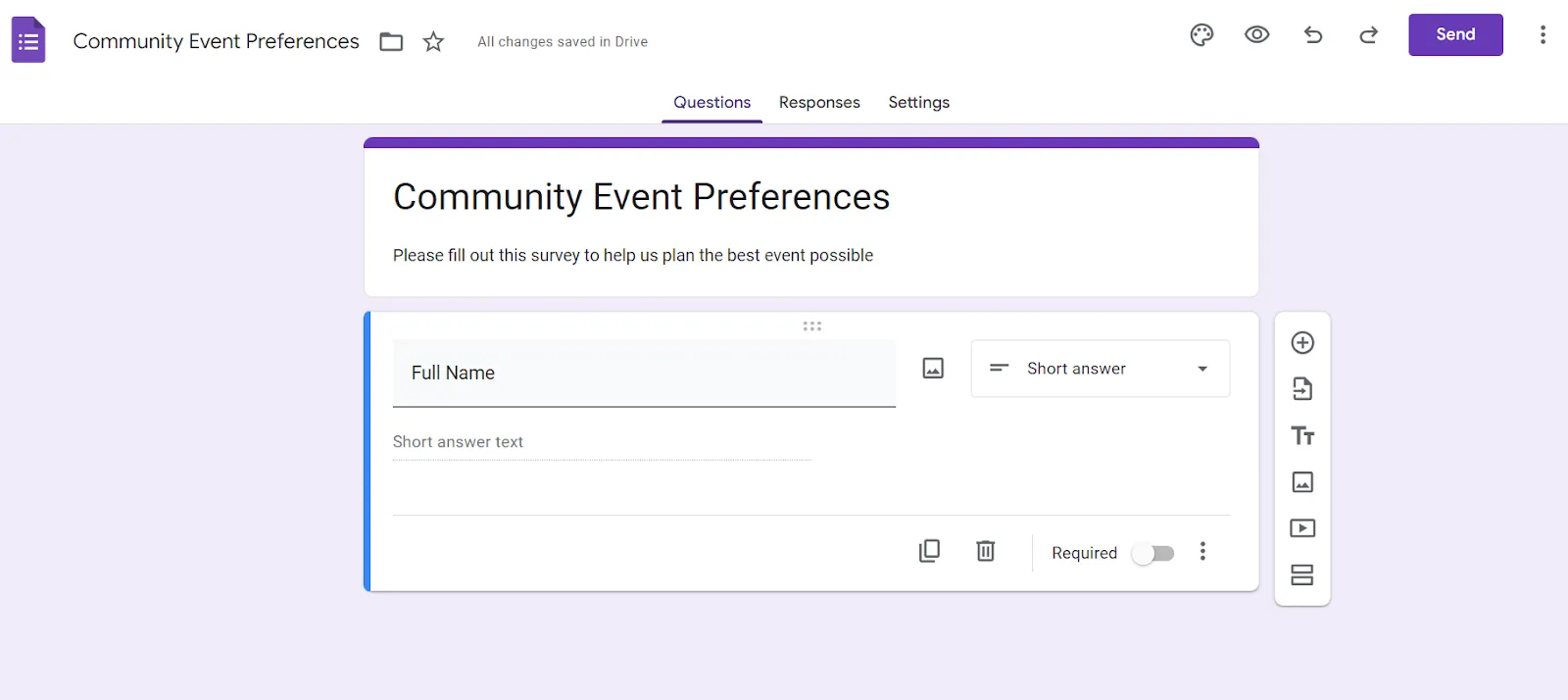Redo the last change
Image resolution: width=1568 pixels, height=700 pixels.
point(1368,35)
